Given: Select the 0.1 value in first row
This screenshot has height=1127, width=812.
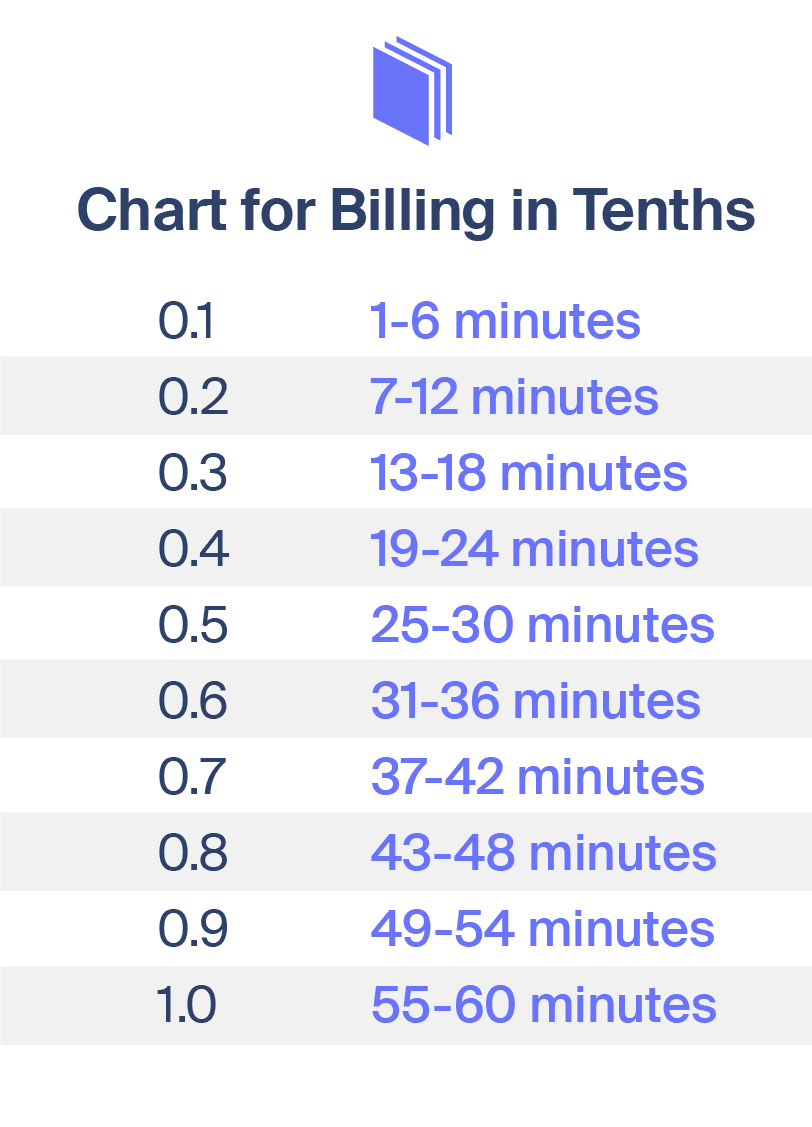Looking at the screenshot, I should pos(187,322).
